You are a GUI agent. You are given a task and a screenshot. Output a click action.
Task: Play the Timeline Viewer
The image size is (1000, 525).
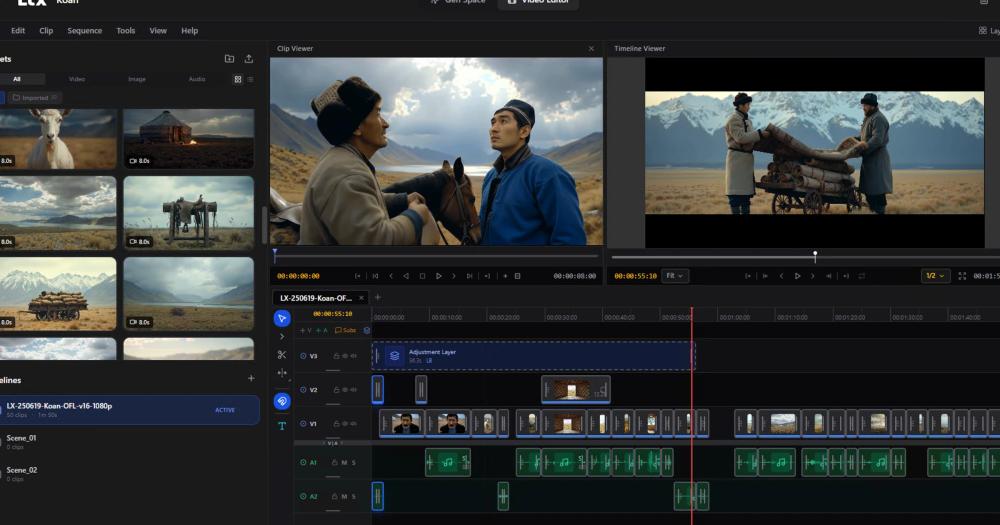pos(797,276)
